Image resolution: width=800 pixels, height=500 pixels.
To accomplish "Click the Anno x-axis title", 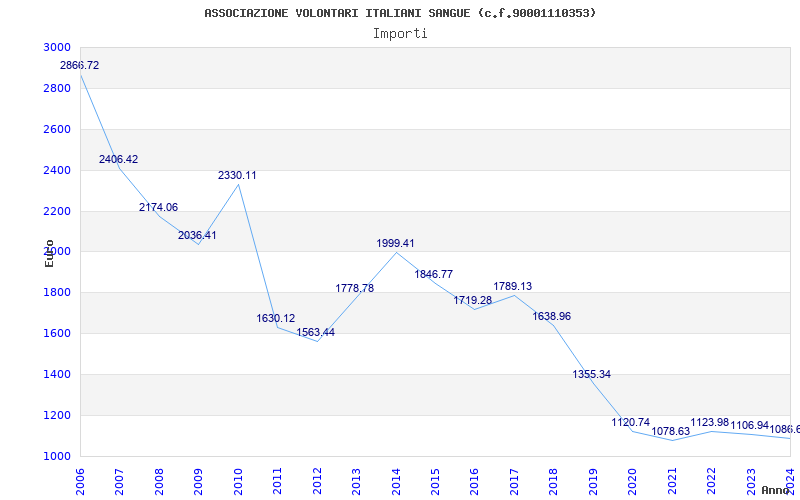I will tap(774, 490).
